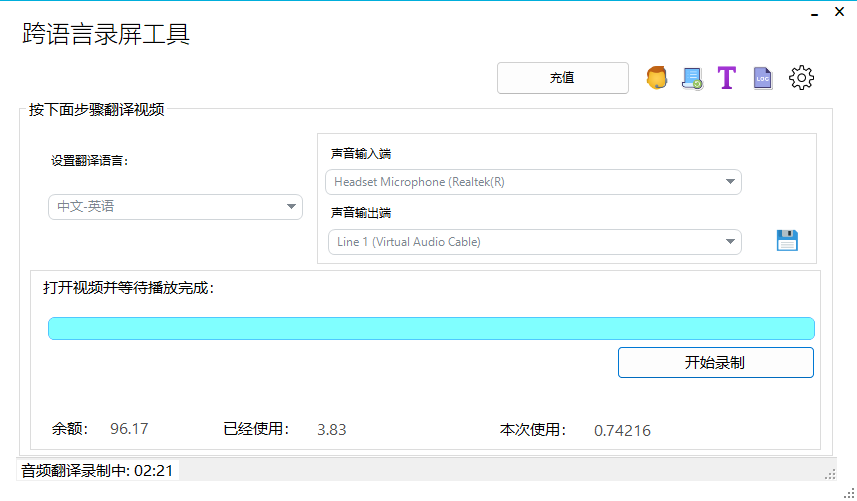Viewport: 857px width, 501px height.
Task: Open the Headset Microphone input device dropdown
Action: (533, 182)
